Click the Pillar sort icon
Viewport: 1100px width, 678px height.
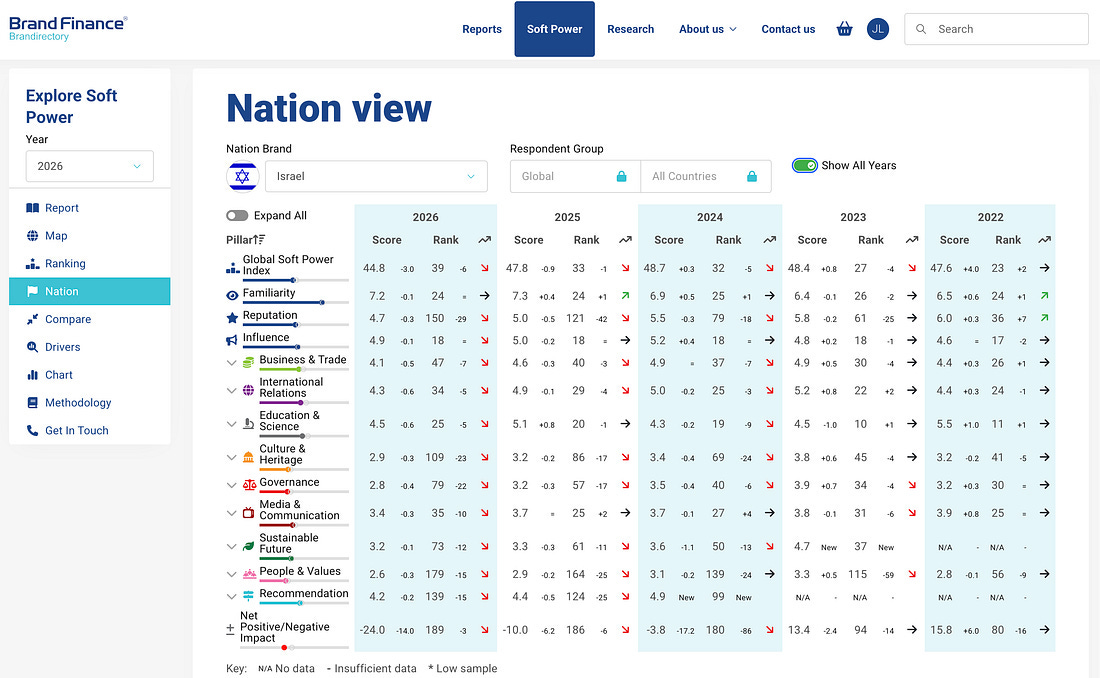pyautogui.click(x=259, y=239)
